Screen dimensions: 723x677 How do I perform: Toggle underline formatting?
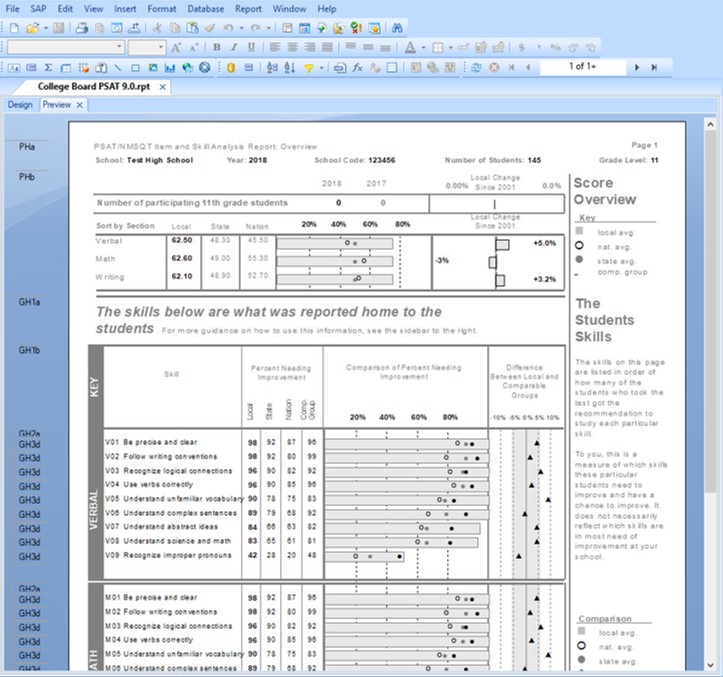(251, 47)
